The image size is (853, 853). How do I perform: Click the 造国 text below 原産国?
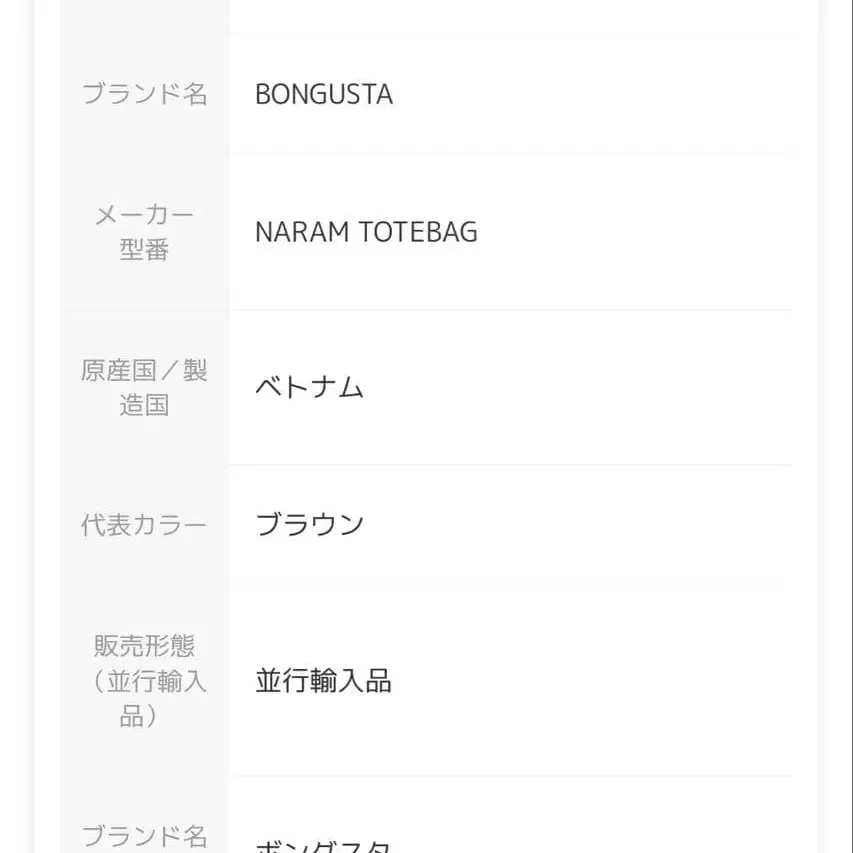pyautogui.click(x=144, y=405)
